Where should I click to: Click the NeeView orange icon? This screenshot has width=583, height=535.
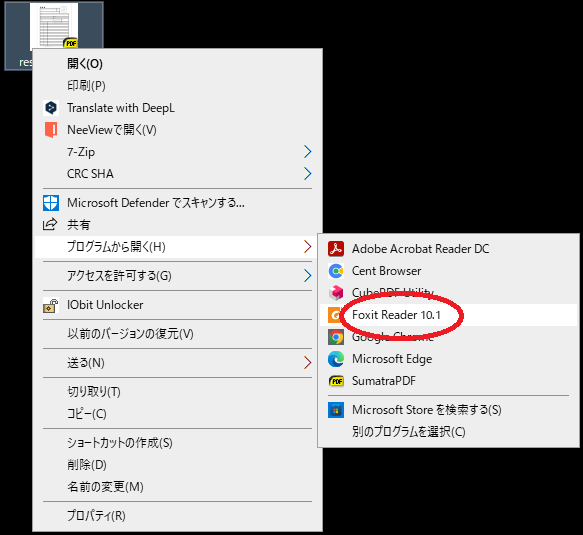[51, 130]
